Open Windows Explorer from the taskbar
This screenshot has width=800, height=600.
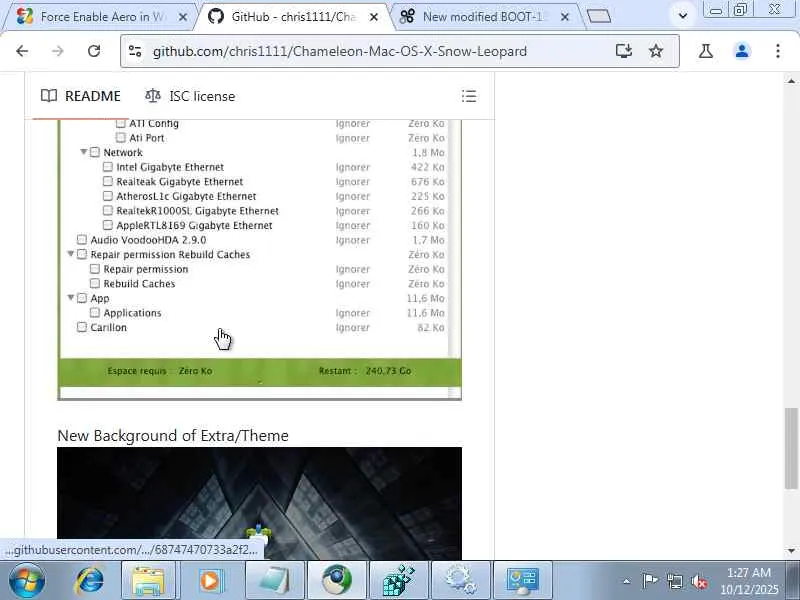tap(148, 581)
